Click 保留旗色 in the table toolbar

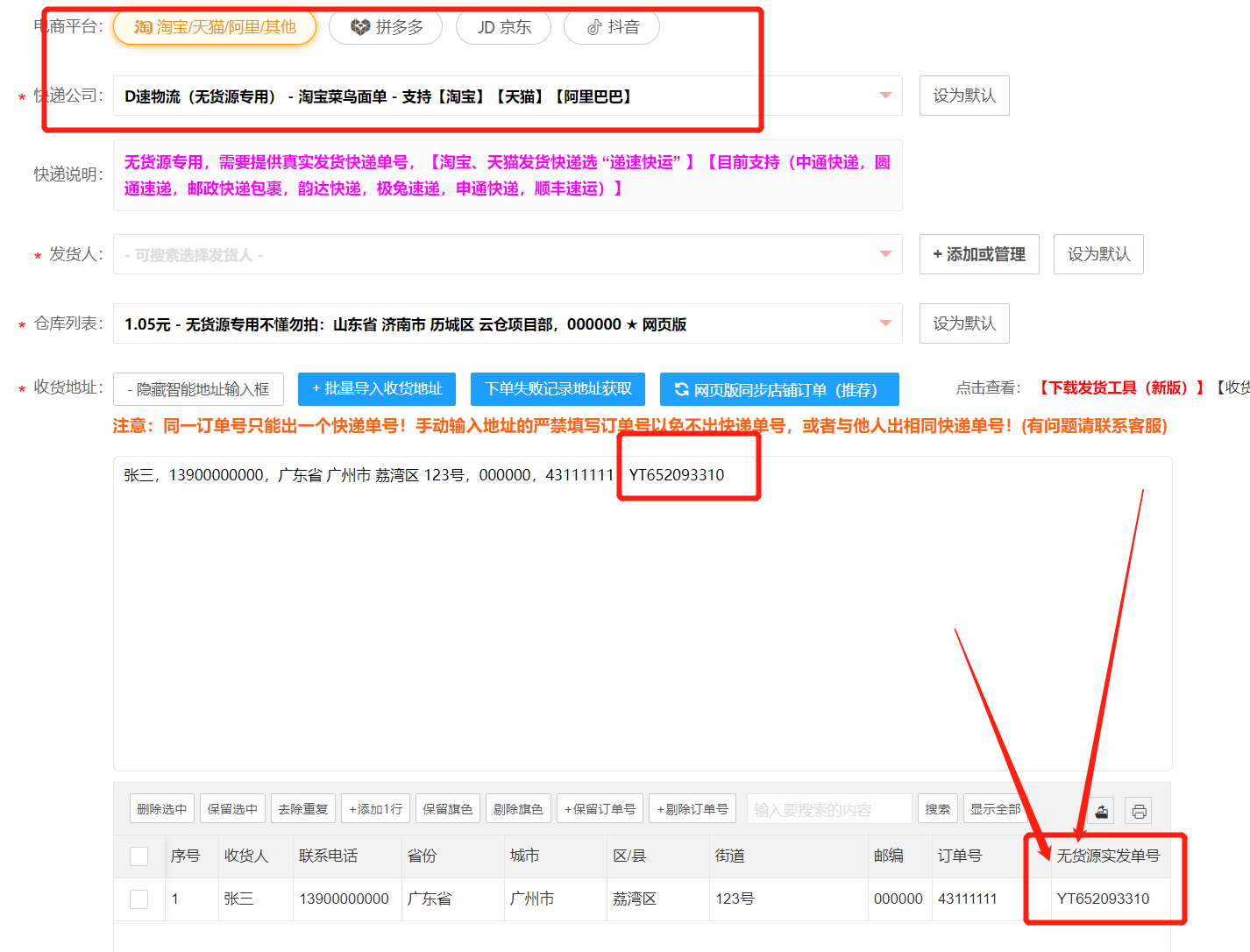tap(447, 809)
